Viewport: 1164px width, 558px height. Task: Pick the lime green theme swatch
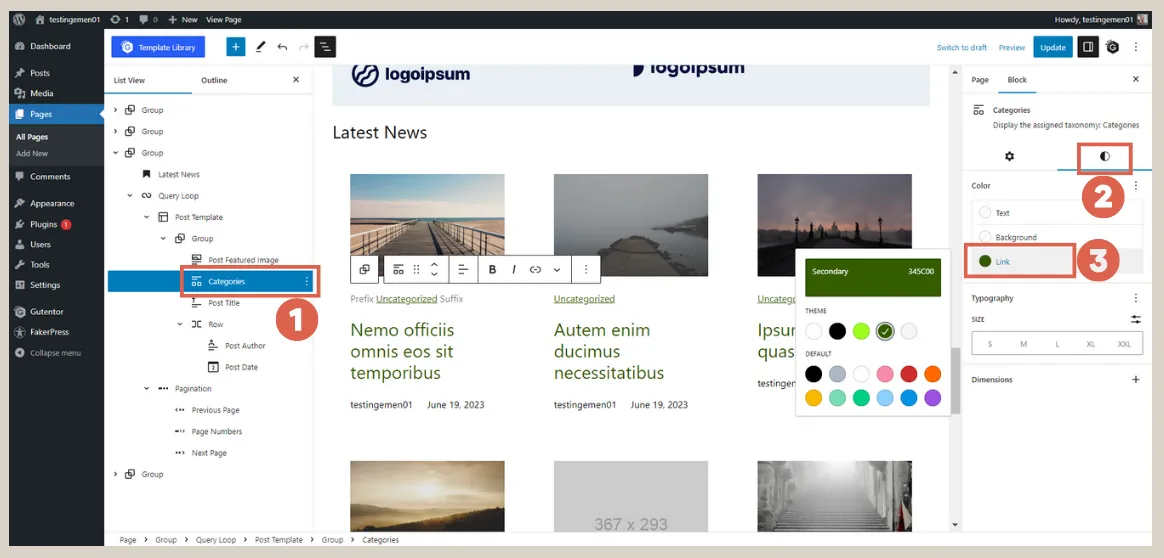(x=861, y=331)
